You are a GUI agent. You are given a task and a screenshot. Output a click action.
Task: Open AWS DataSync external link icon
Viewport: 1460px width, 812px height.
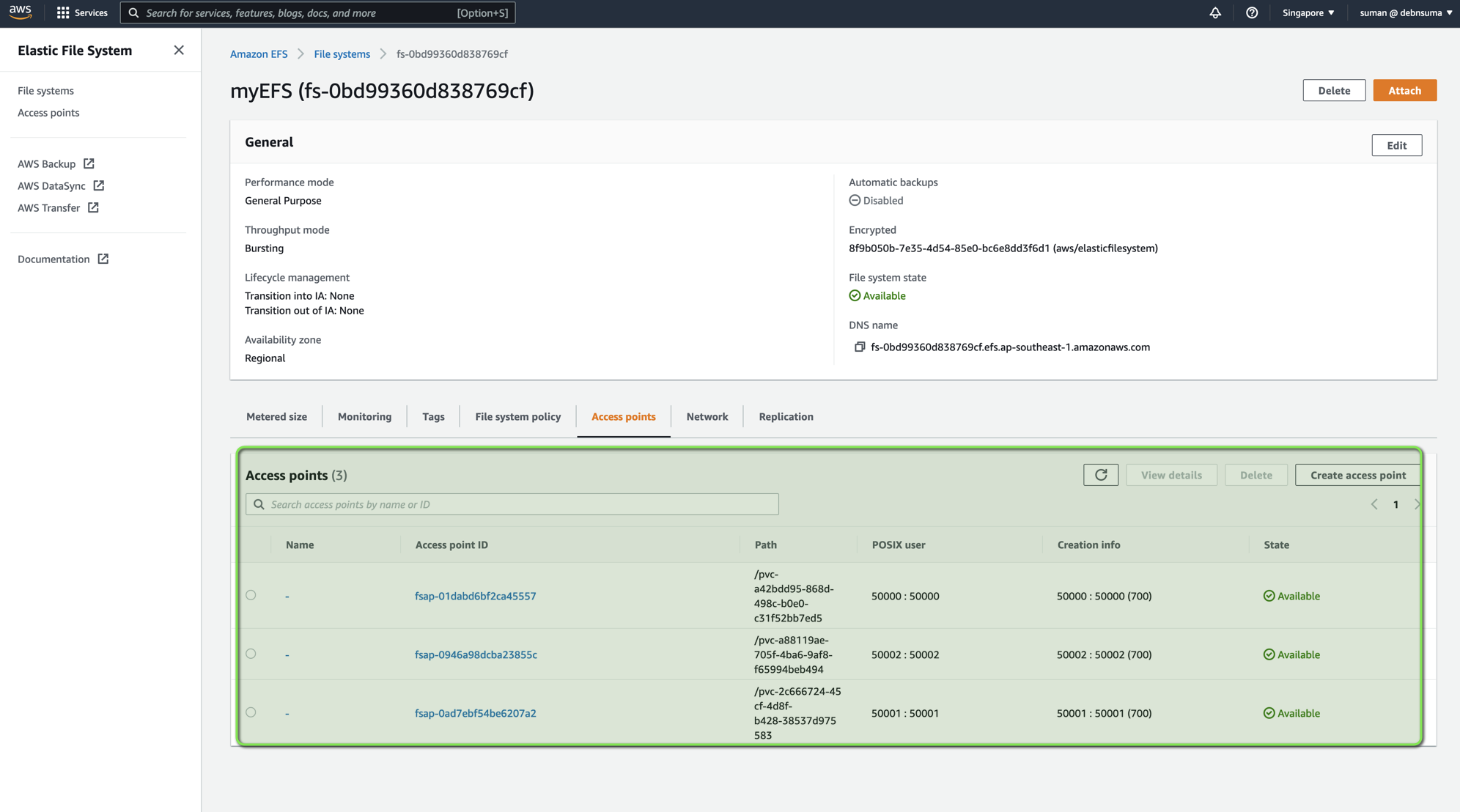tap(99, 185)
